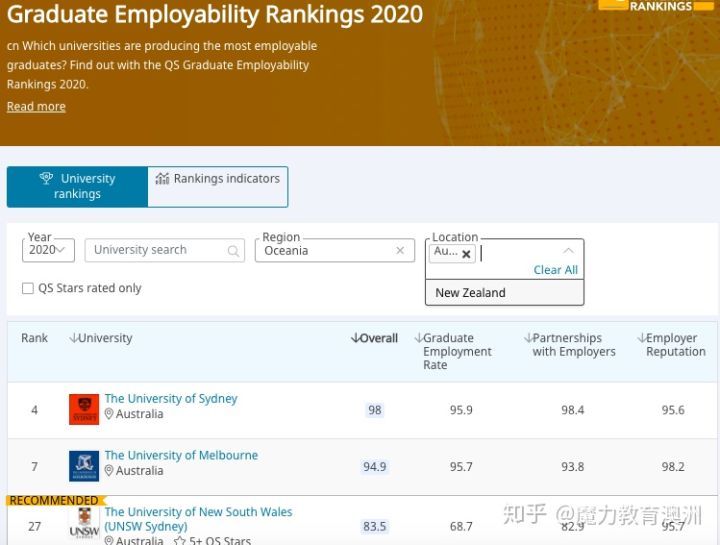Click location pin icon under Sydney
This screenshot has height=545, width=720.
click(109, 414)
